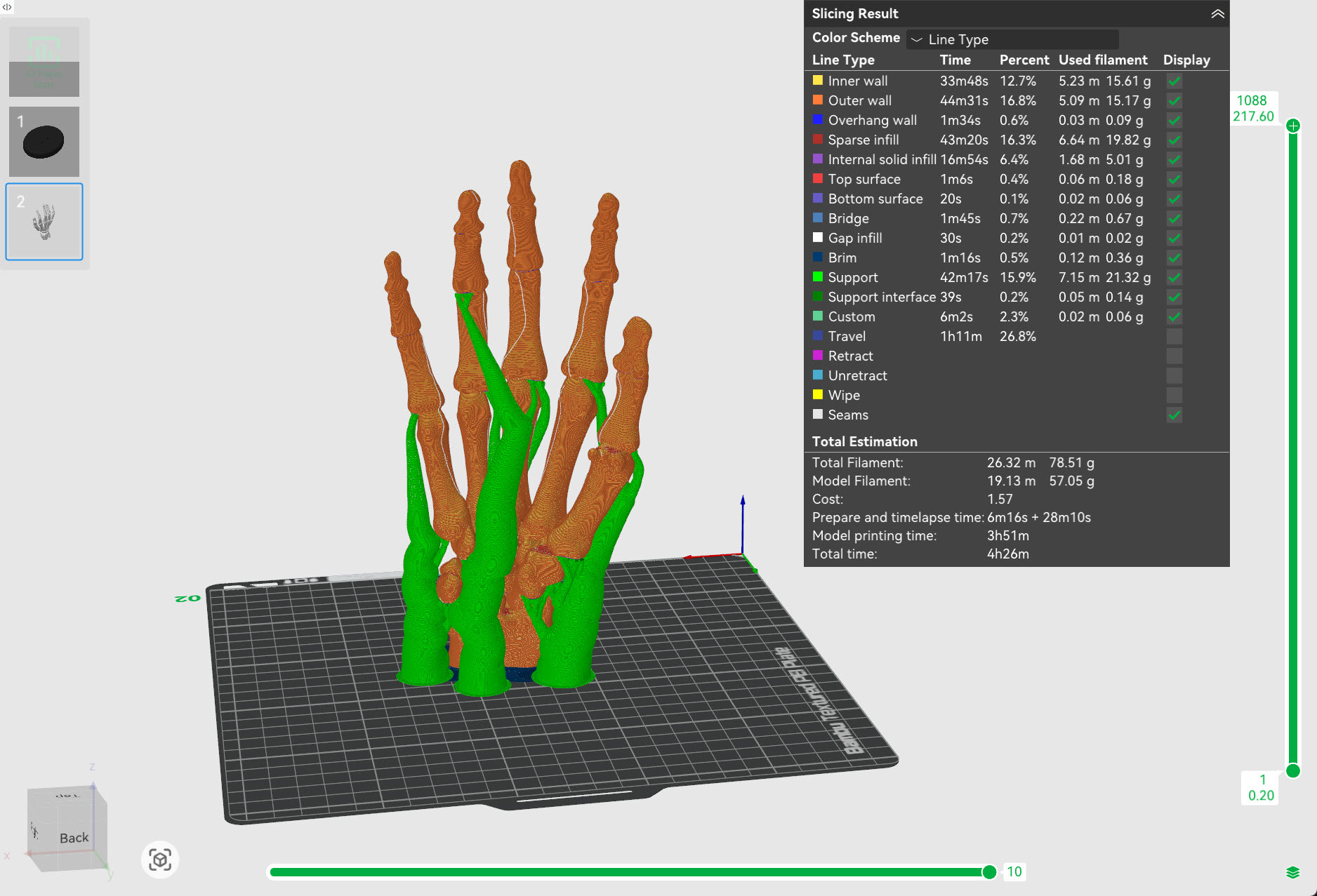Enable Travel line display checkbox

pyautogui.click(x=1174, y=337)
